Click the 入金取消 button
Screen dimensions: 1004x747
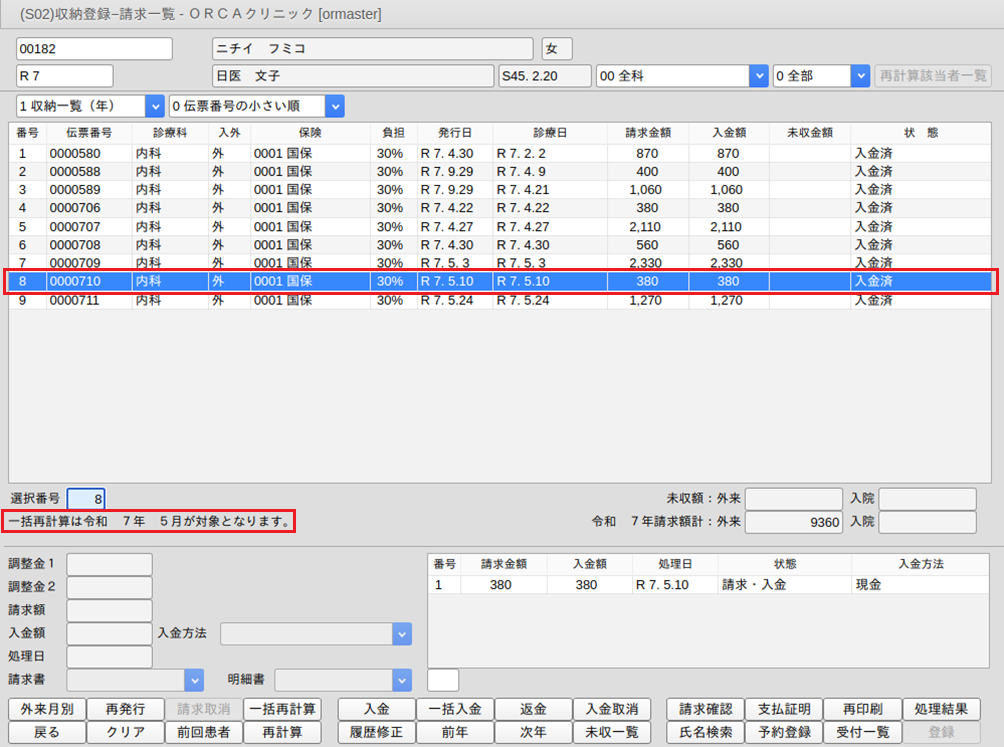coord(612,709)
